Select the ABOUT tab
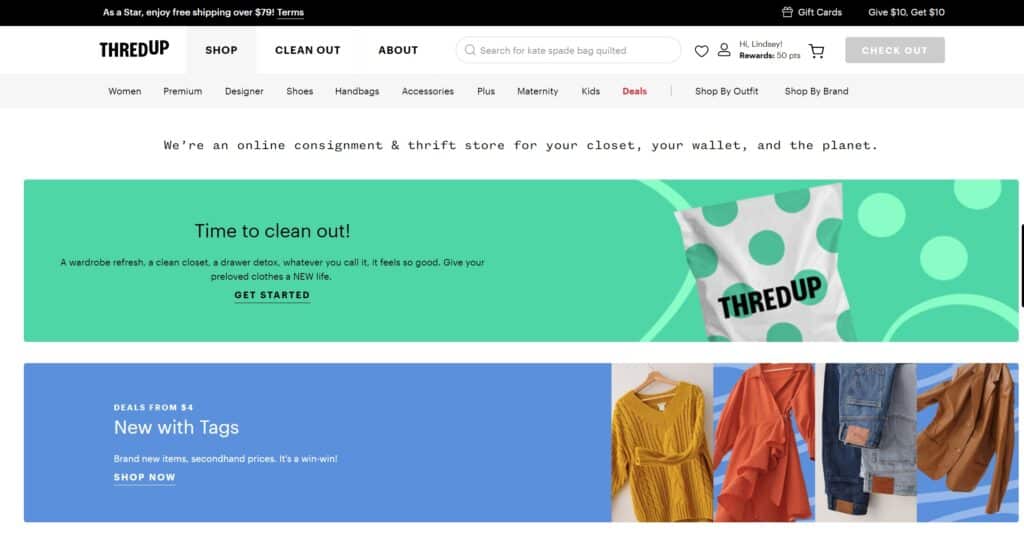Viewport: 1024px width, 540px height. coord(398,50)
